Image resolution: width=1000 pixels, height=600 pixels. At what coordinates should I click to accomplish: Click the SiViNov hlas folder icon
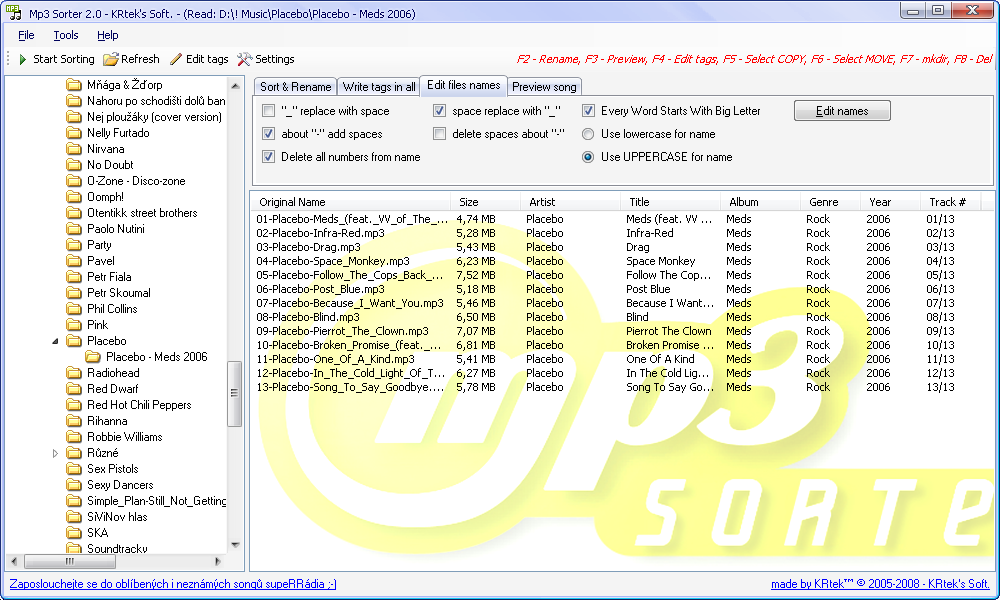[74, 516]
